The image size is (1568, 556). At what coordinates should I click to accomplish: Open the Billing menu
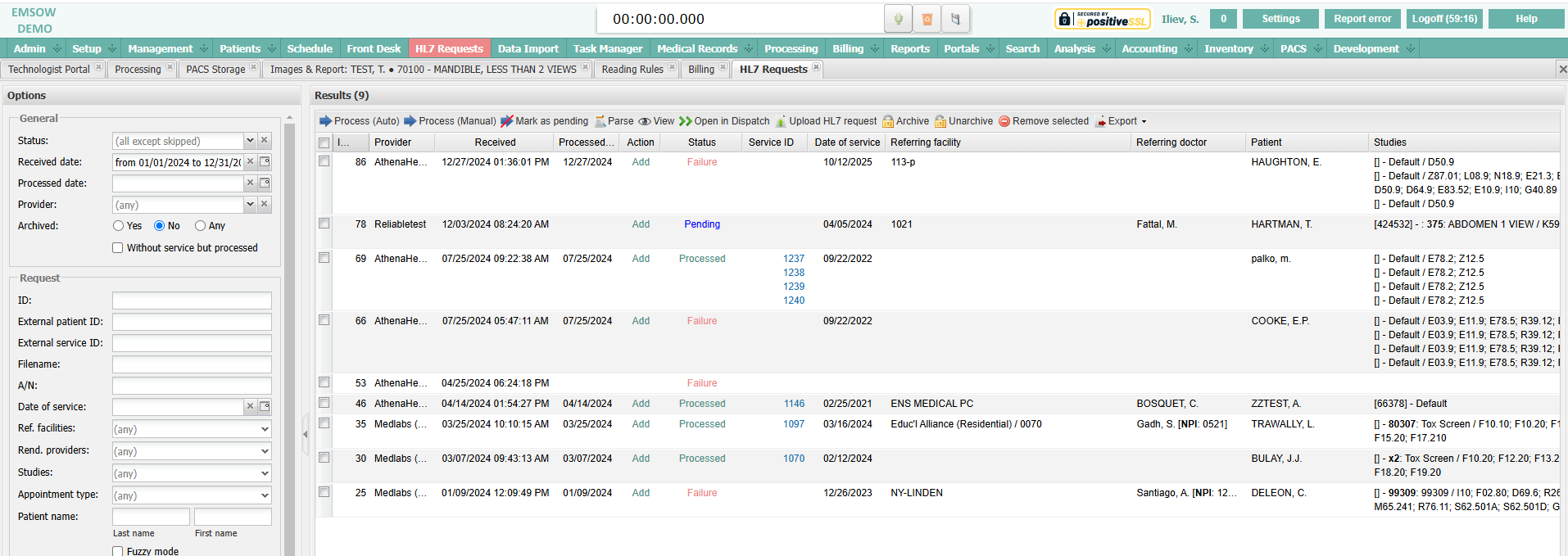tap(848, 49)
